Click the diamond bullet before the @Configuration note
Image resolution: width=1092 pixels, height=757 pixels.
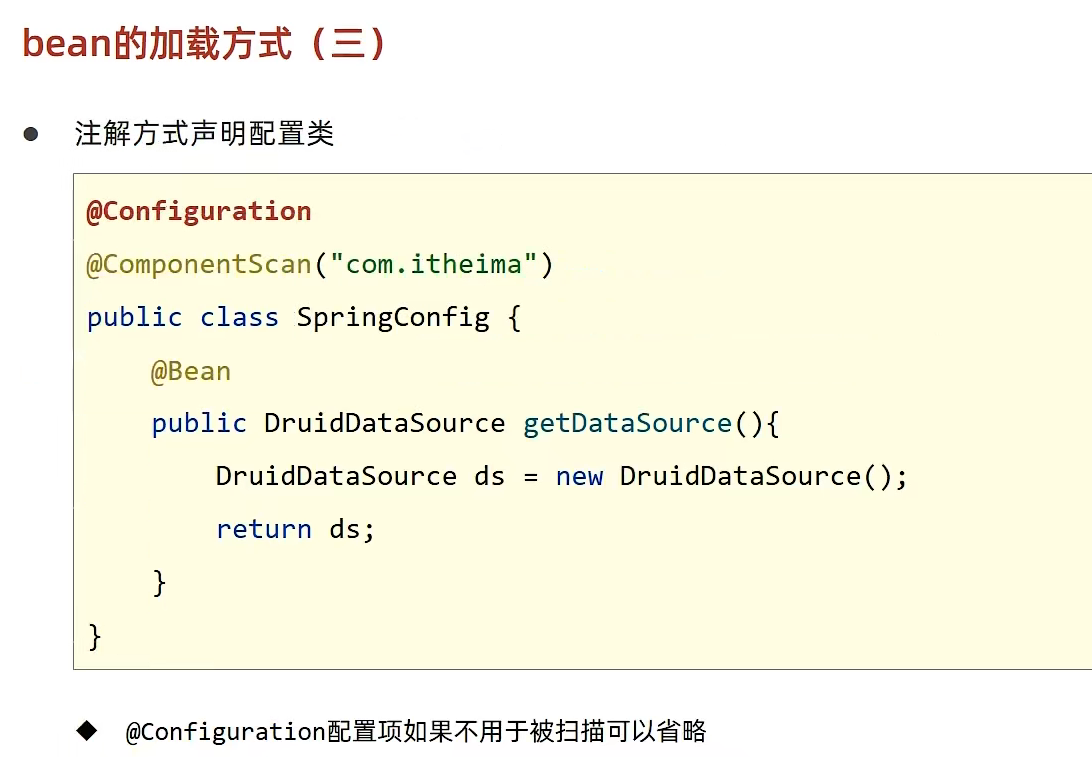click(x=87, y=731)
